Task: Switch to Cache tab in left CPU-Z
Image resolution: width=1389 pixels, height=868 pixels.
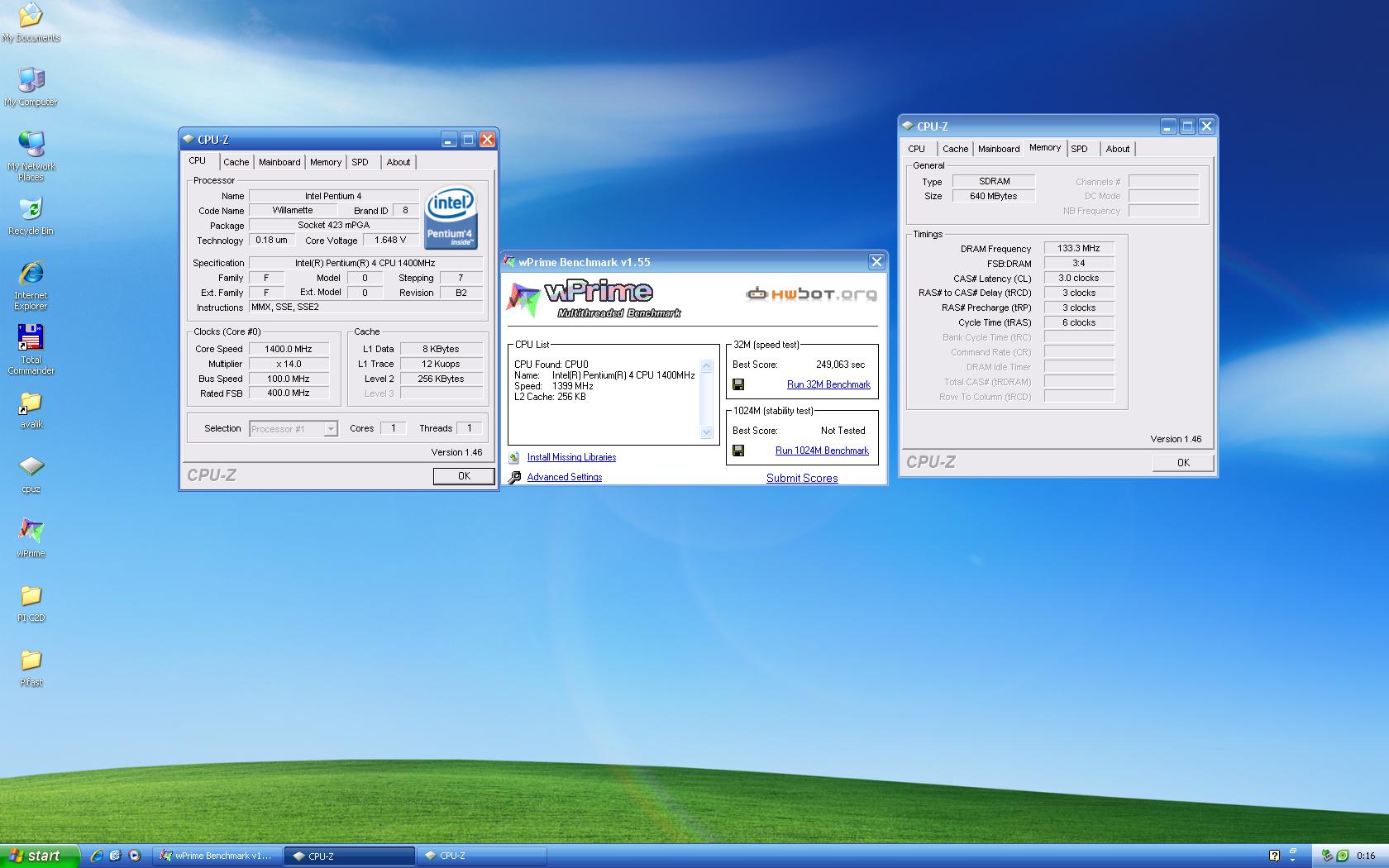Action: [236, 162]
